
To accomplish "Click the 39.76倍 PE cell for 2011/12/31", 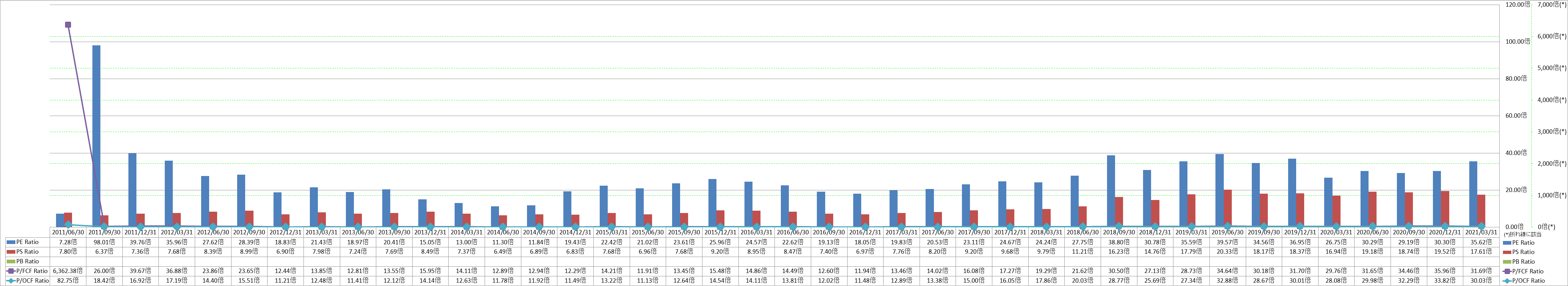I will [x=141, y=242].
